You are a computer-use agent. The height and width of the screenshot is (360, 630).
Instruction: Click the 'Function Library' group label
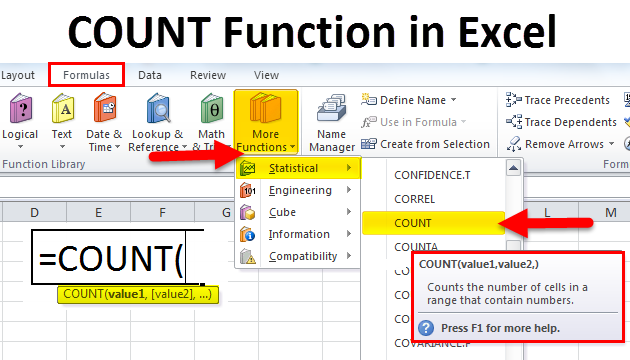tap(43, 164)
